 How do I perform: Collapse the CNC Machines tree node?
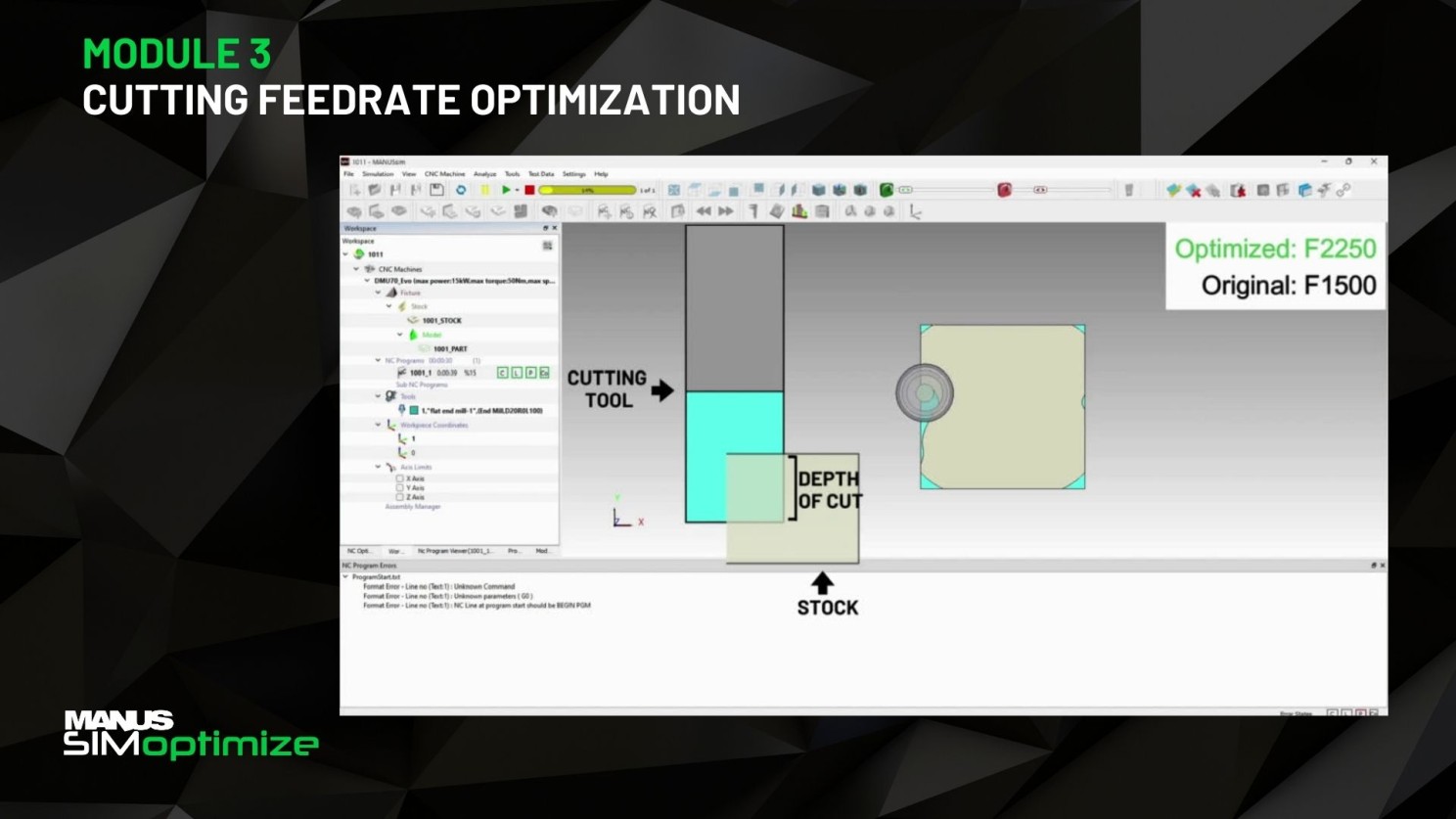pyautogui.click(x=356, y=268)
